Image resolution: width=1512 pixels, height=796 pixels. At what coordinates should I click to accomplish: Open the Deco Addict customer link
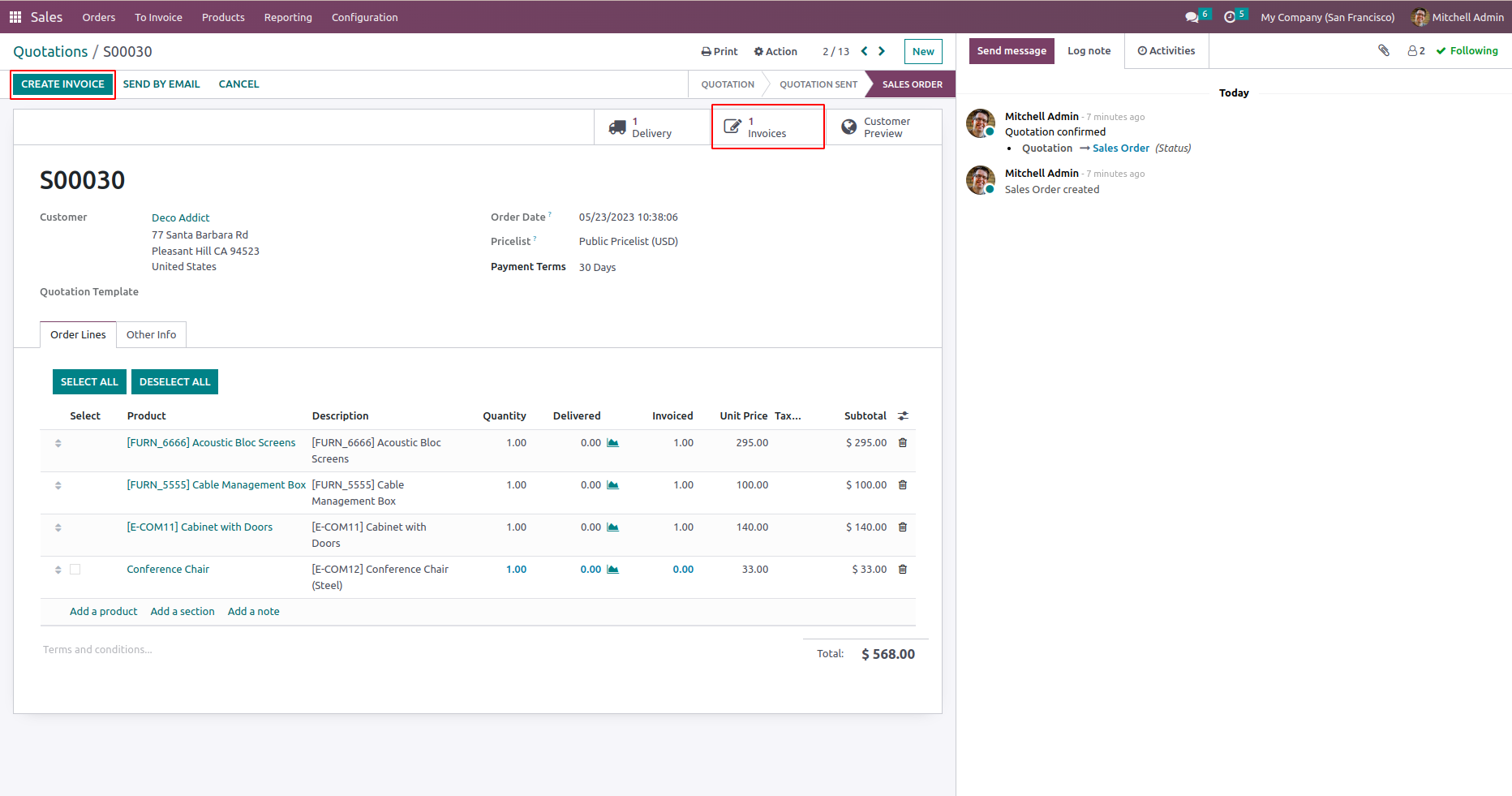tap(180, 217)
